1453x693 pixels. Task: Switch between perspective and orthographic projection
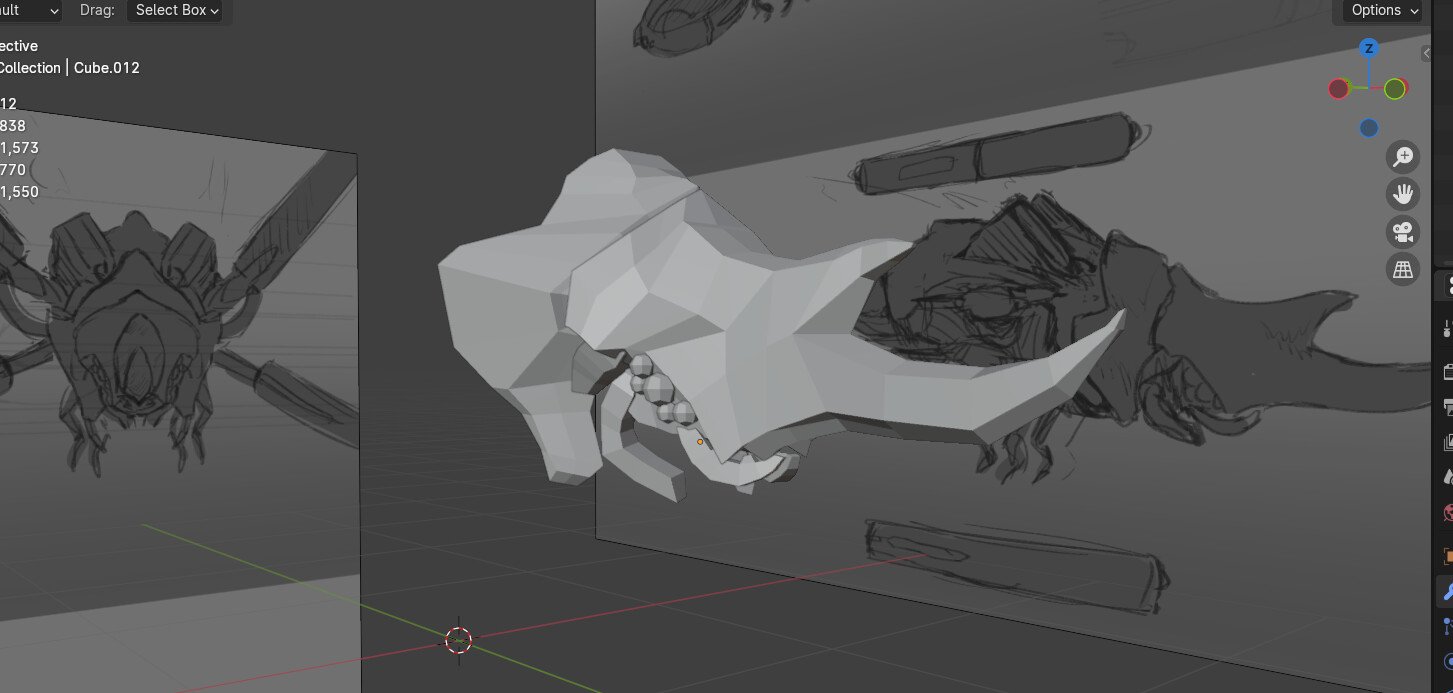[1402, 269]
